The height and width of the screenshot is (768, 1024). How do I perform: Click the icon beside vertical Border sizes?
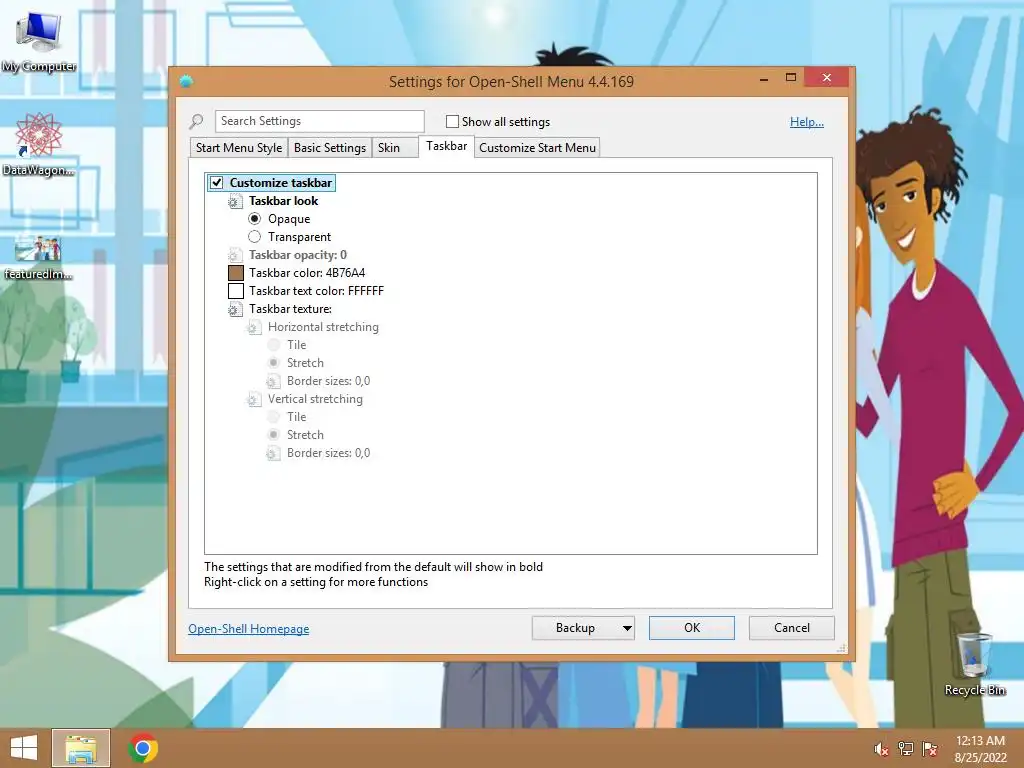tap(273, 453)
